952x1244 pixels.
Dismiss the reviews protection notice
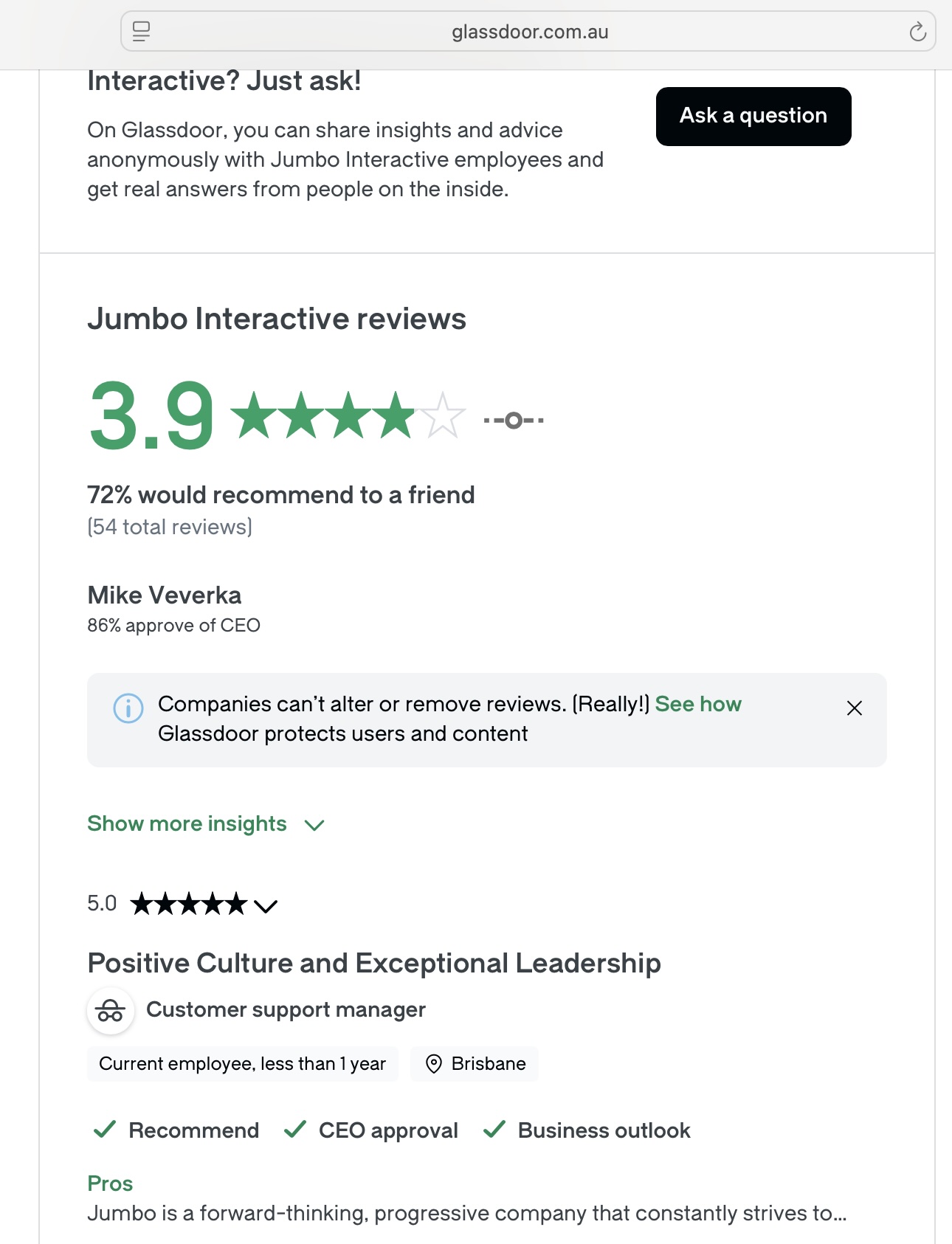(x=855, y=708)
